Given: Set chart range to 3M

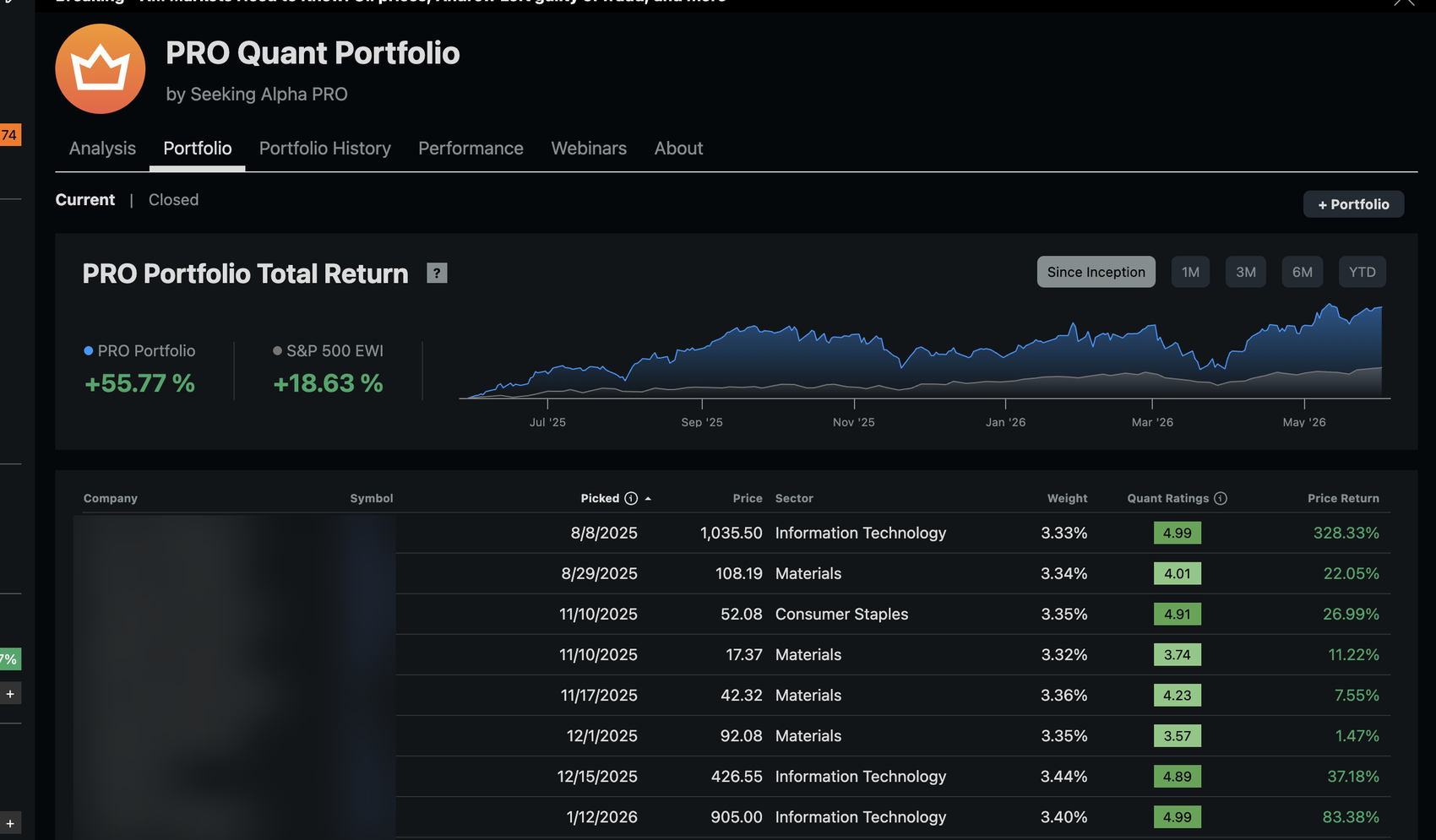Looking at the screenshot, I should [x=1245, y=272].
